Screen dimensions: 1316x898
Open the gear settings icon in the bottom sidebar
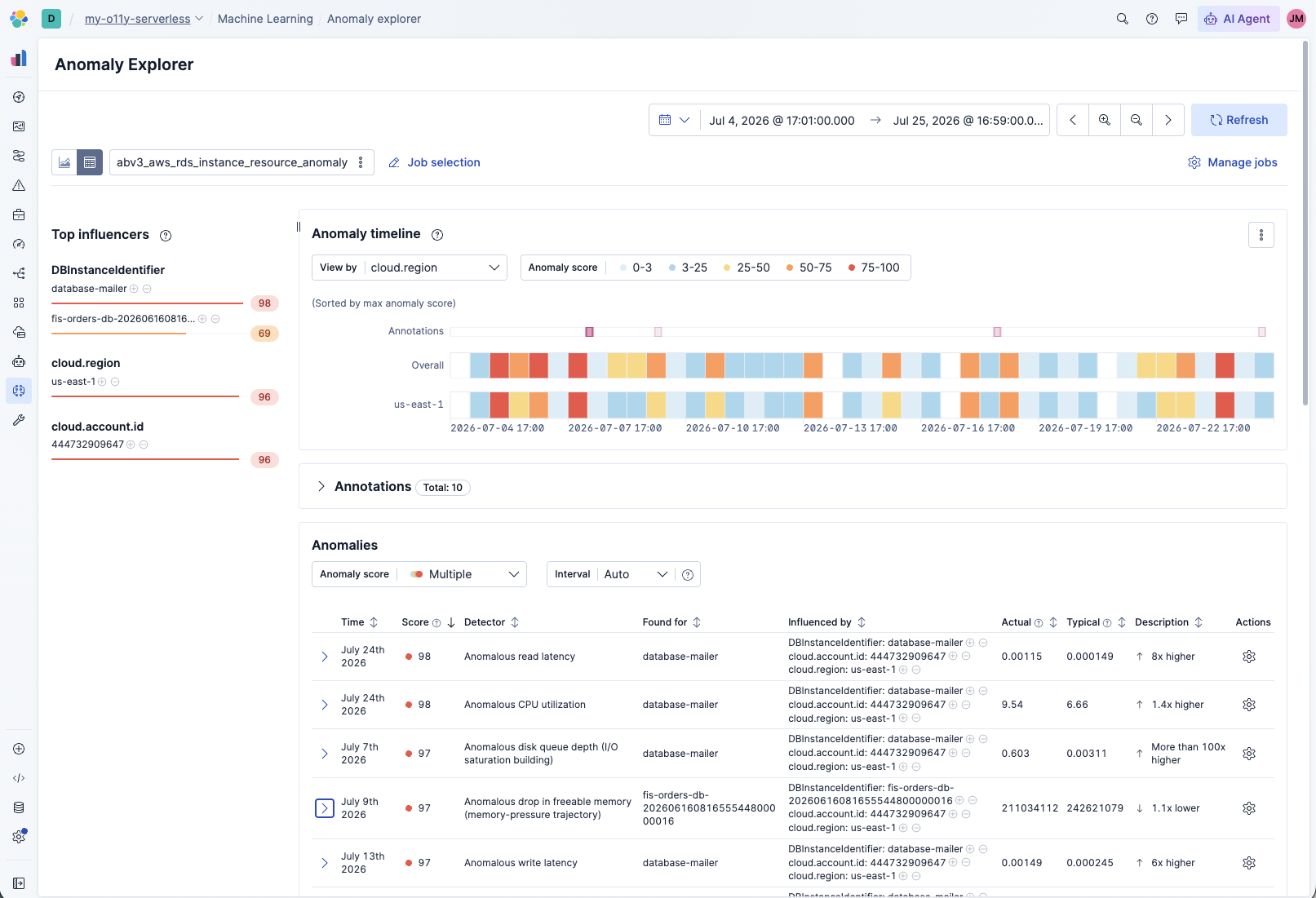coord(19,837)
